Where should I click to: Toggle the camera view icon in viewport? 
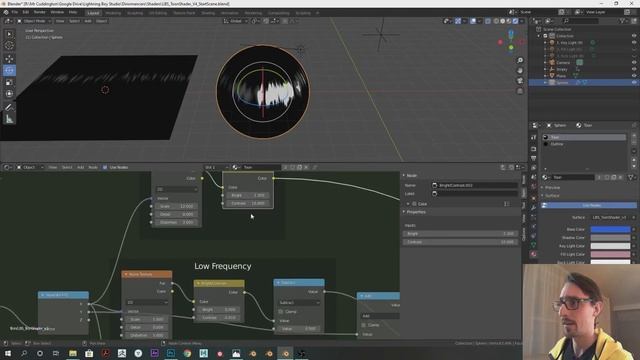[520, 81]
